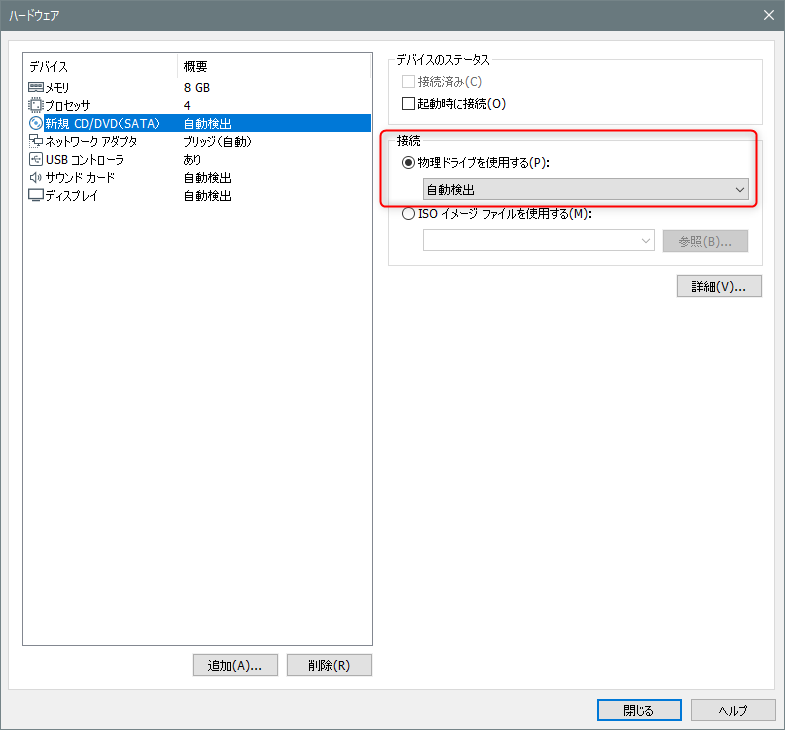The width and height of the screenshot is (785, 730).
Task: Select the メモリ device row
Action: (197, 88)
